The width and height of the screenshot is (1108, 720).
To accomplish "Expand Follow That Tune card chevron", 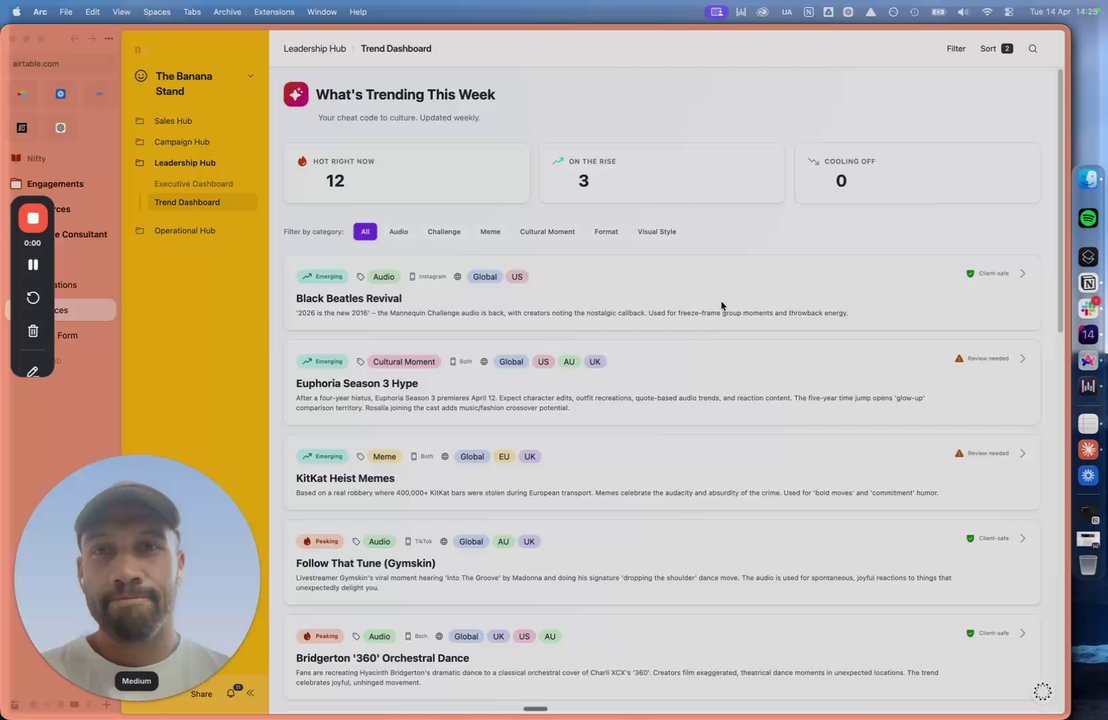I will [1022, 538].
